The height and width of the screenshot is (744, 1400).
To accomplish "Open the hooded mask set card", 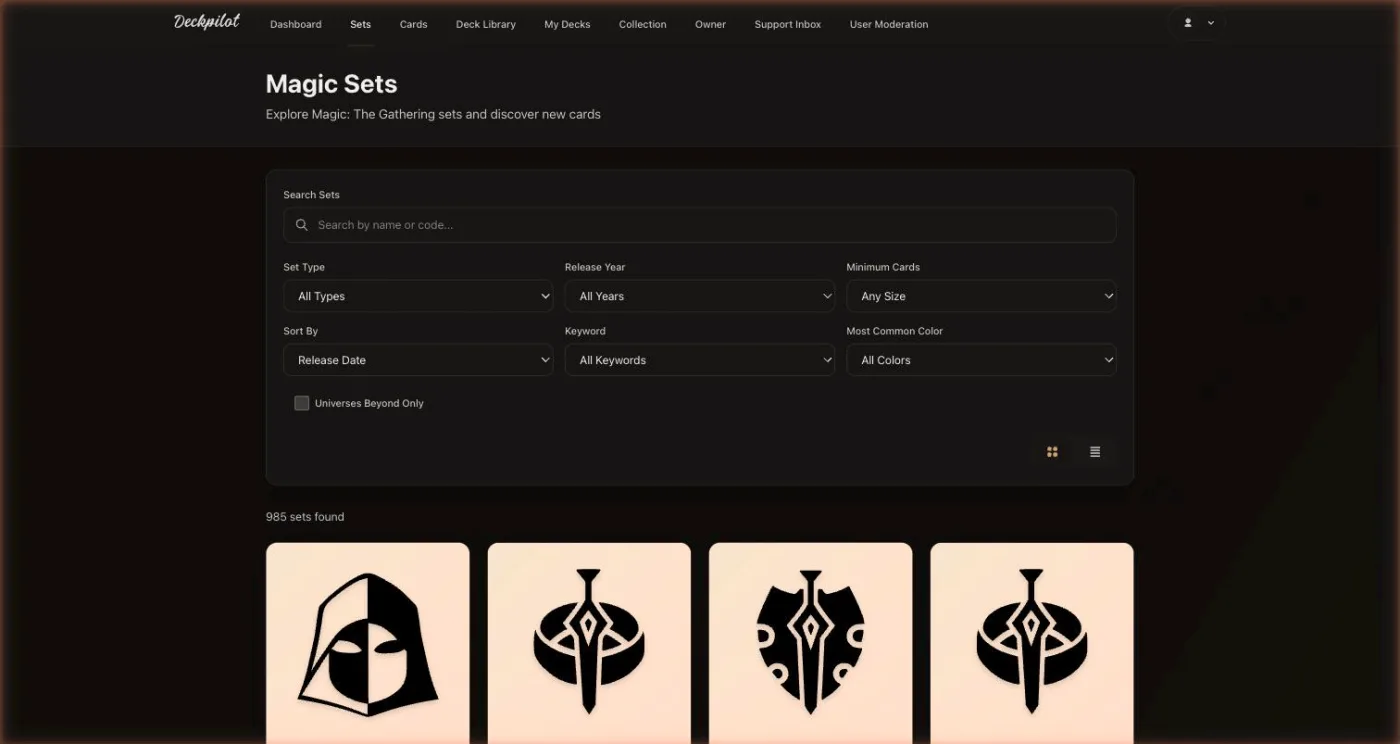I will pyautogui.click(x=368, y=643).
